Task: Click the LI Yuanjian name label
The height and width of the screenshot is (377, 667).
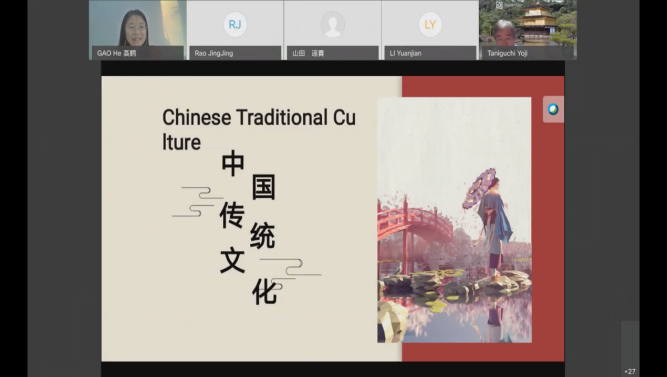Action: 405,53
